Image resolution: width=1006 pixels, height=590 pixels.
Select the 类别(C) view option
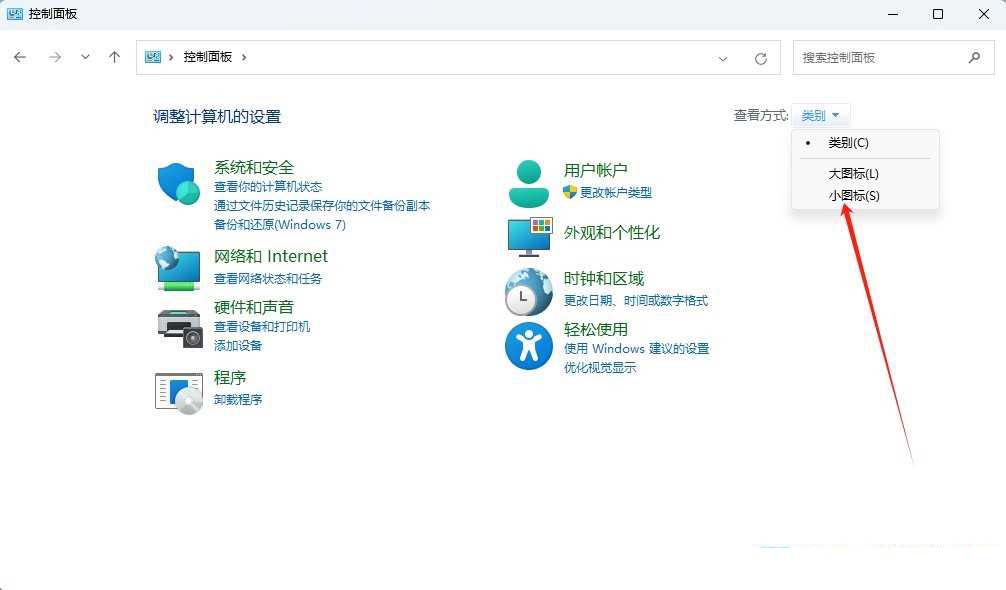click(x=847, y=142)
